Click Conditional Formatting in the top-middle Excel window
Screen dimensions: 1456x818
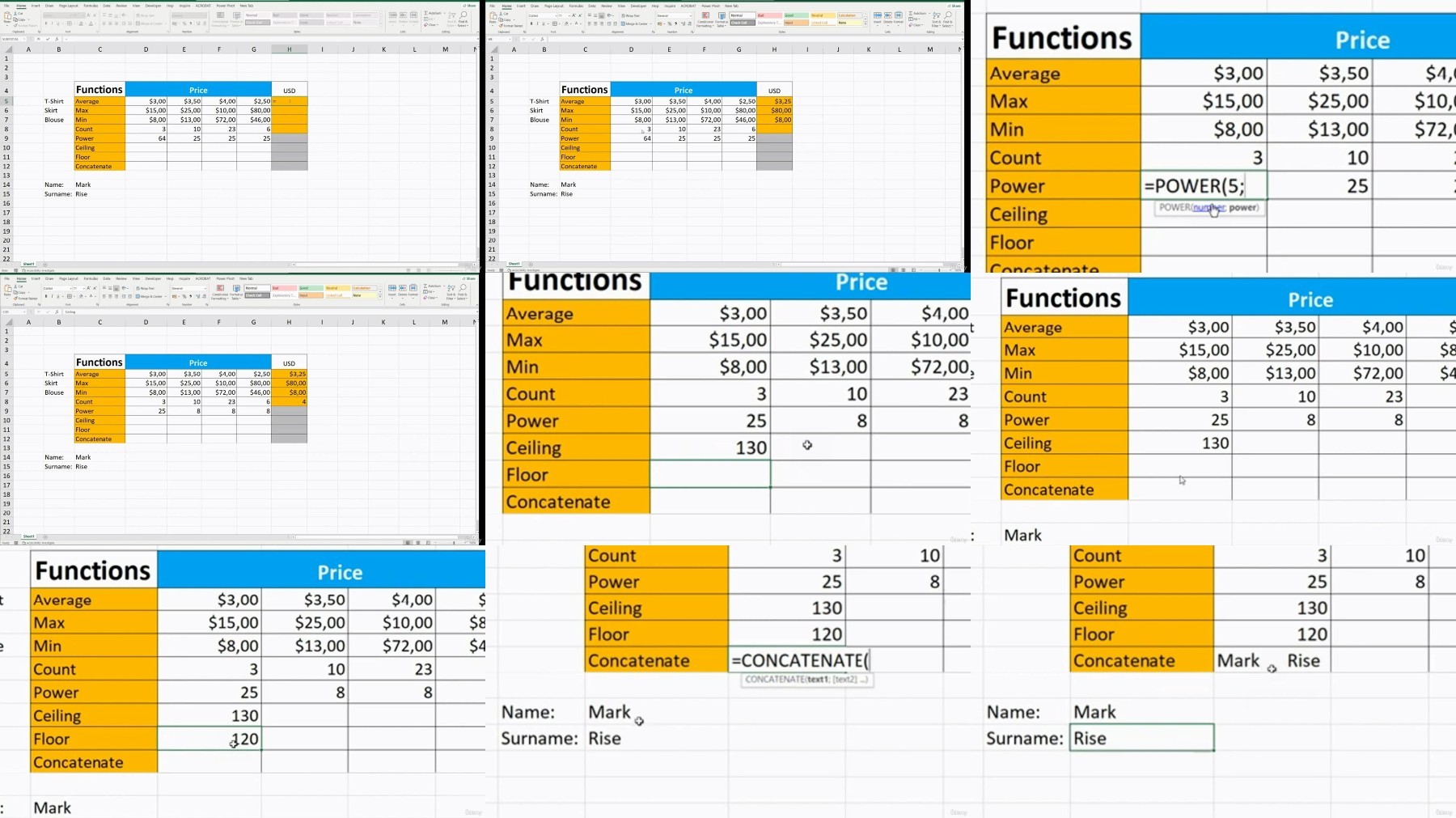[705, 19]
